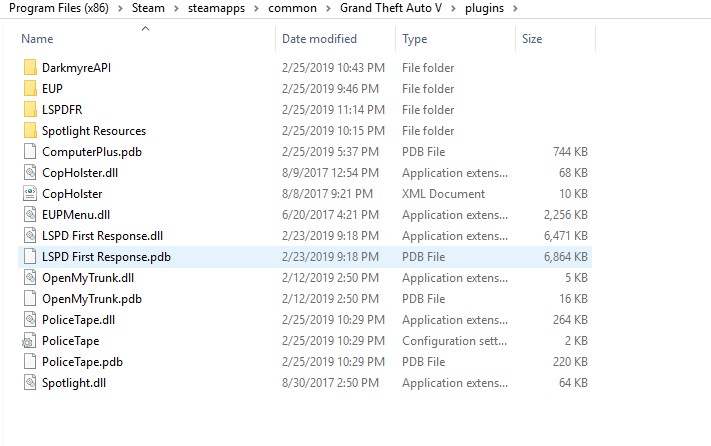Select the OpenMyTrunk.pdb file icon

coord(30,299)
